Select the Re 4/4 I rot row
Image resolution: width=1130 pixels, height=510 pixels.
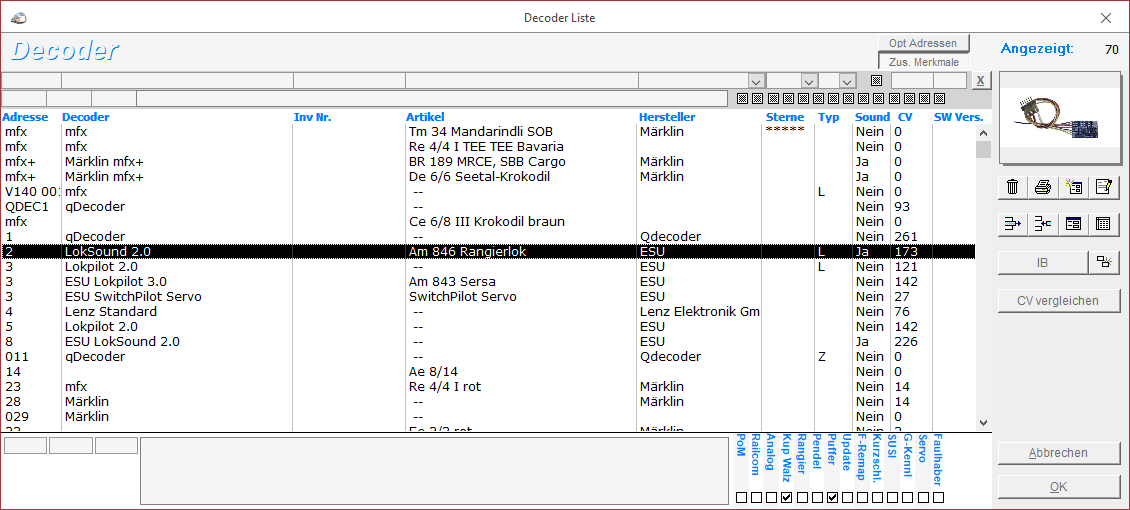click(x=489, y=387)
